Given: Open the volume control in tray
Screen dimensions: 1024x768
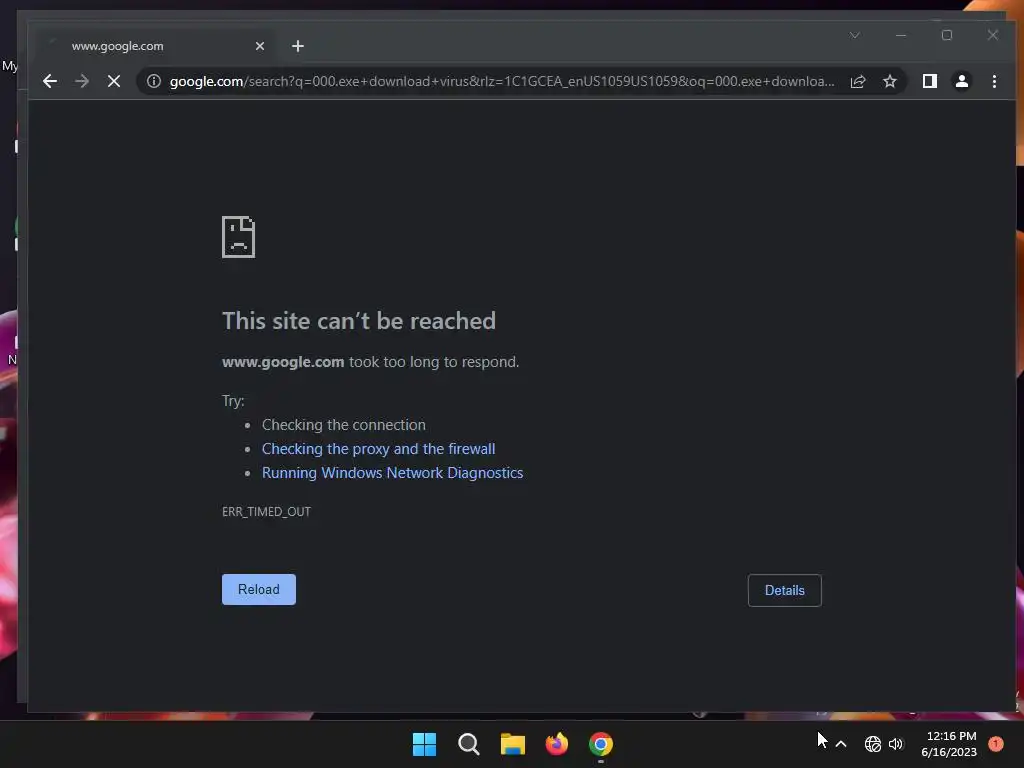Looking at the screenshot, I should point(896,744).
